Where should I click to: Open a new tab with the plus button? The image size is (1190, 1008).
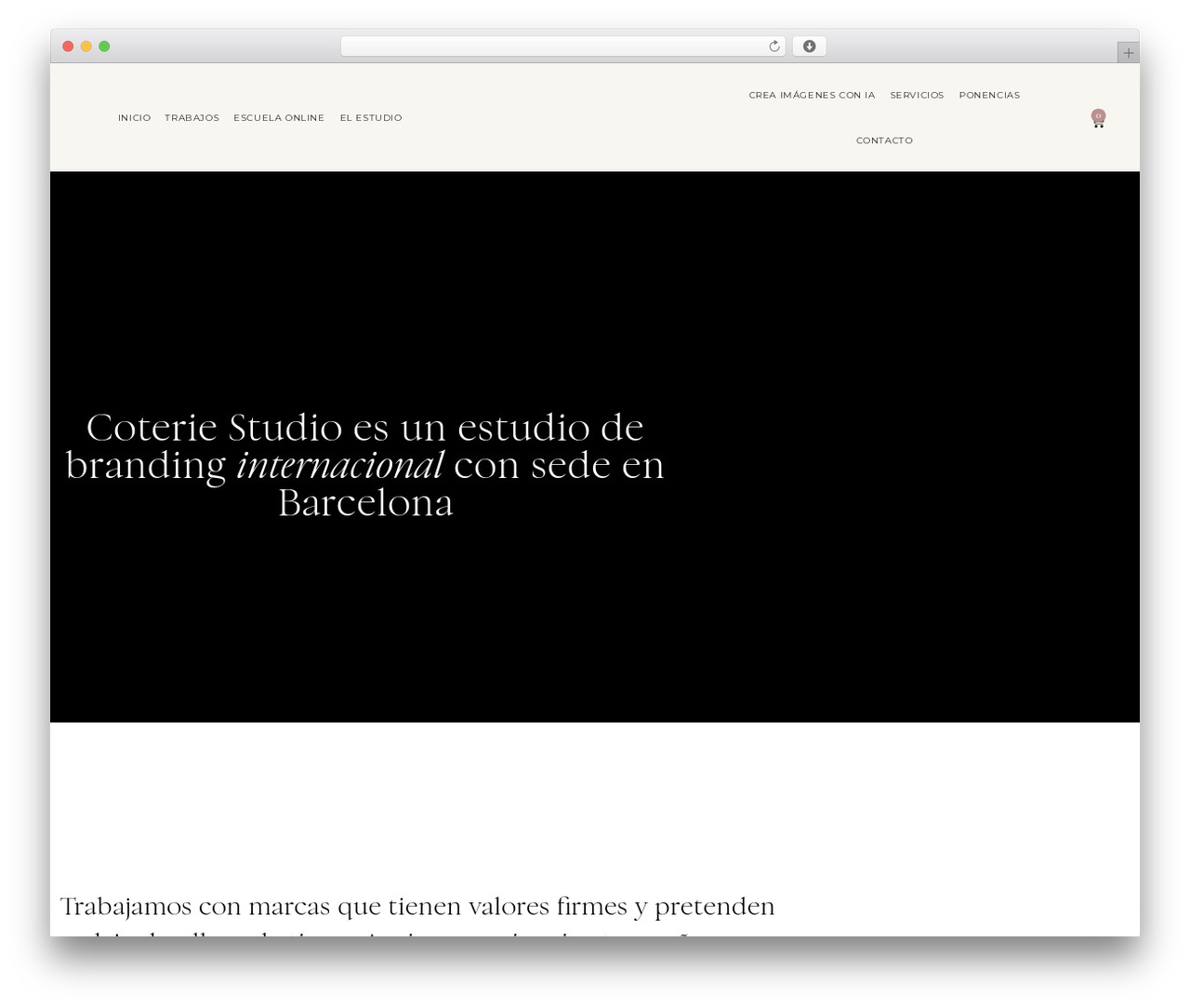[1128, 53]
